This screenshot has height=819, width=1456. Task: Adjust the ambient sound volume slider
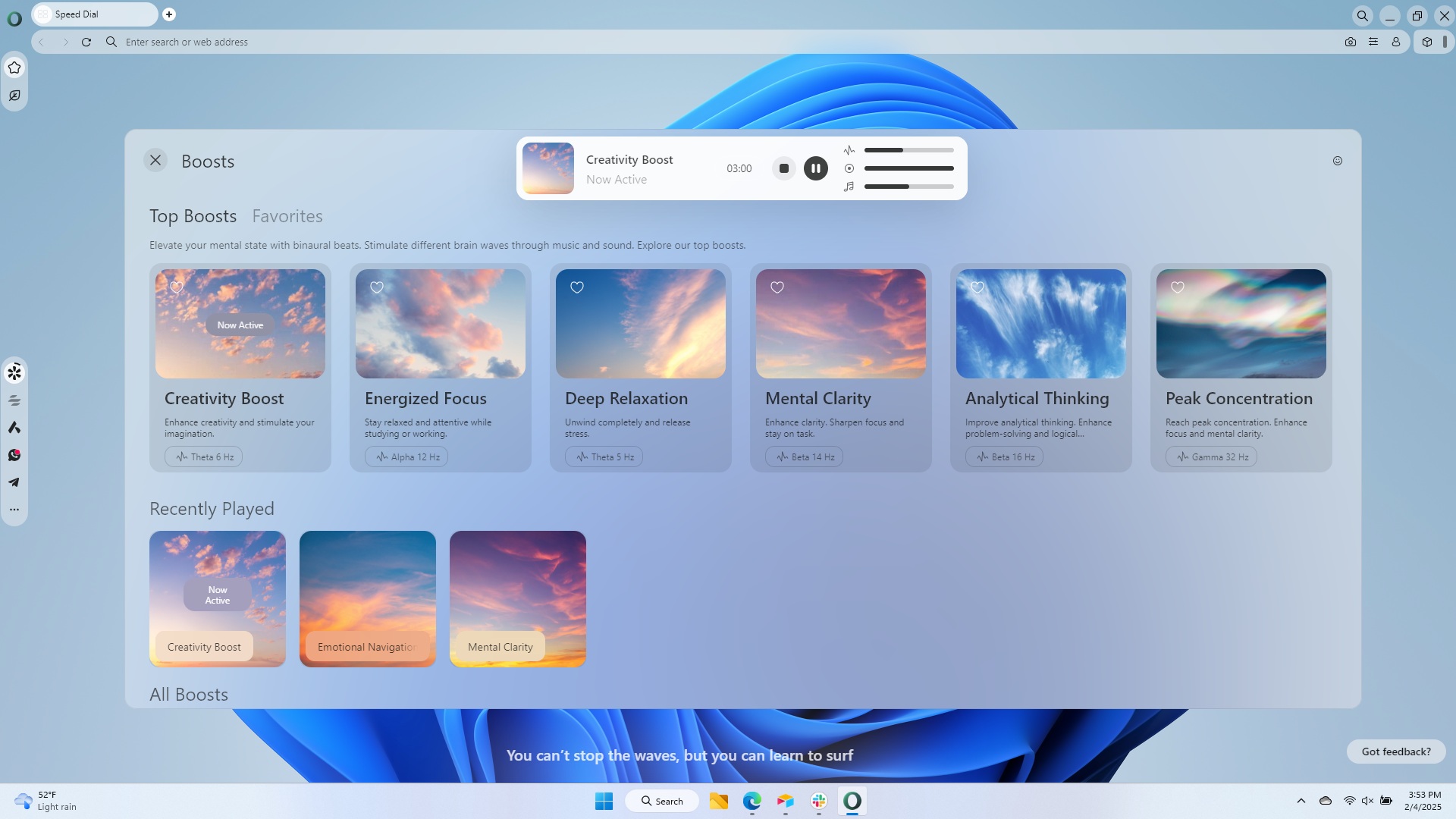coord(909,168)
